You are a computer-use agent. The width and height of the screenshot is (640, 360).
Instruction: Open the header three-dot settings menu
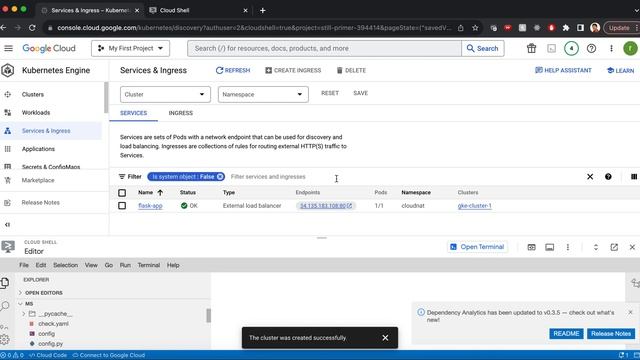click(611, 49)
